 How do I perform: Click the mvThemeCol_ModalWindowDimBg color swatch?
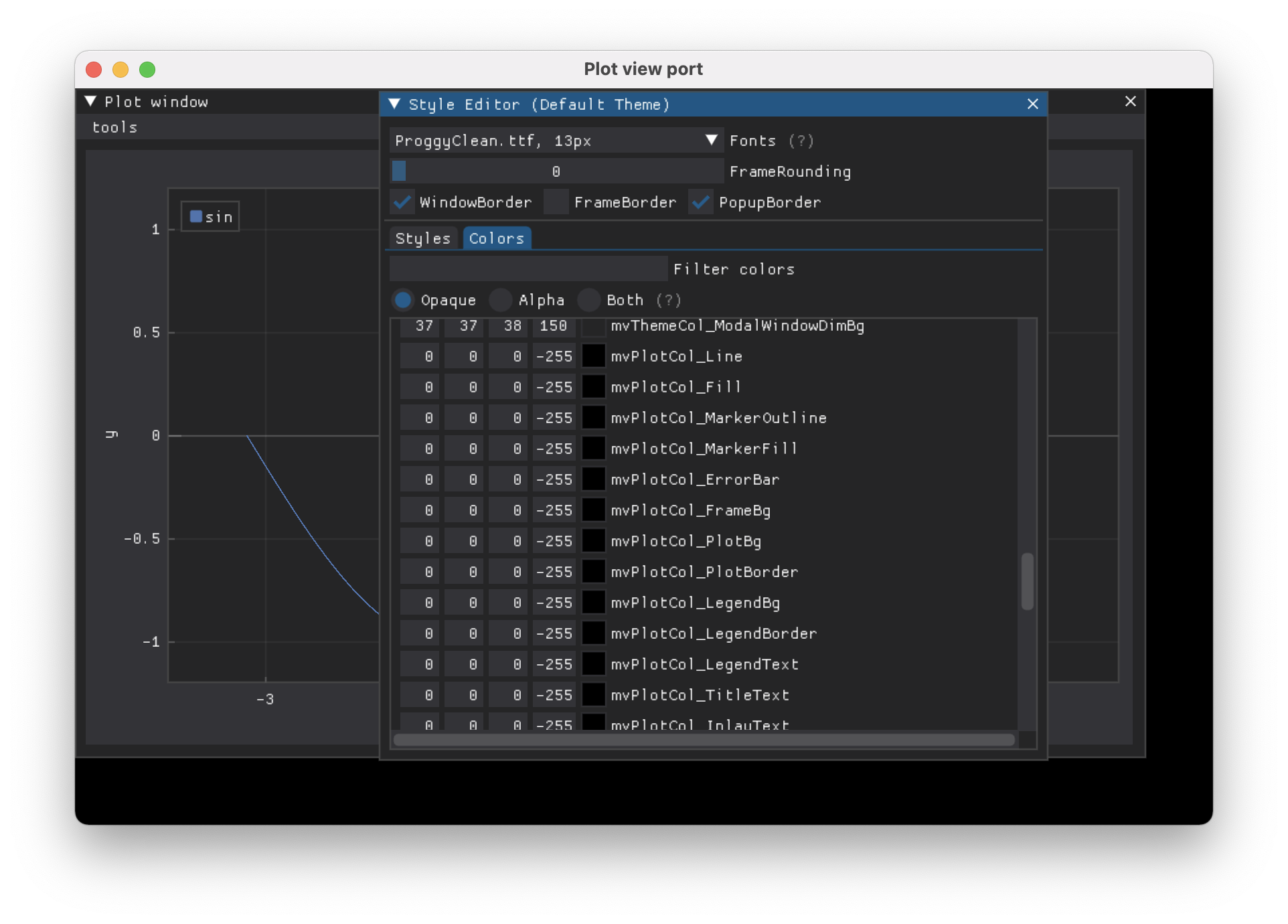click(x=593, y=327)
